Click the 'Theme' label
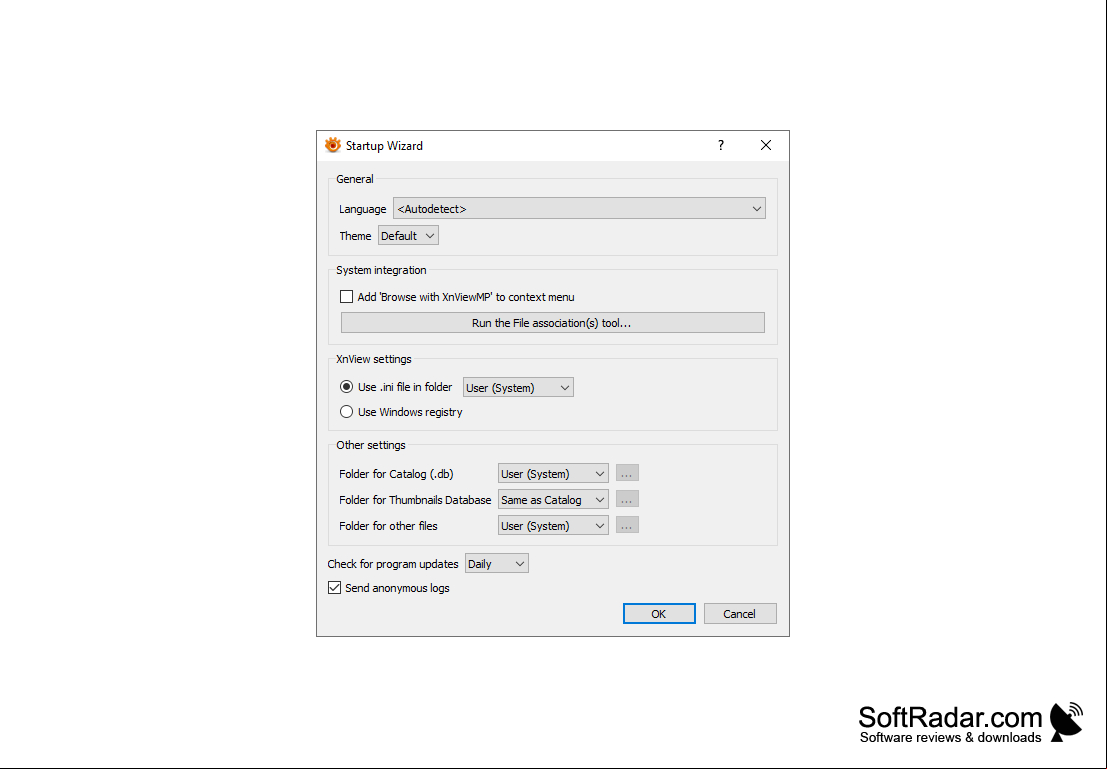1107x769 pixels. point(355,236)
